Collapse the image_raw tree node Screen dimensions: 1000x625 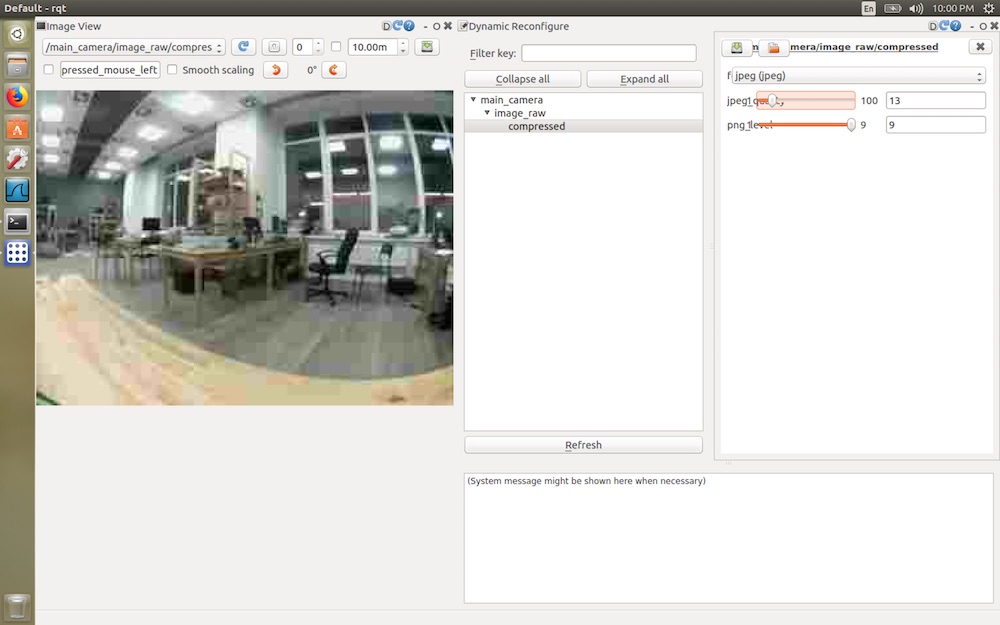[x=488, y=111]
